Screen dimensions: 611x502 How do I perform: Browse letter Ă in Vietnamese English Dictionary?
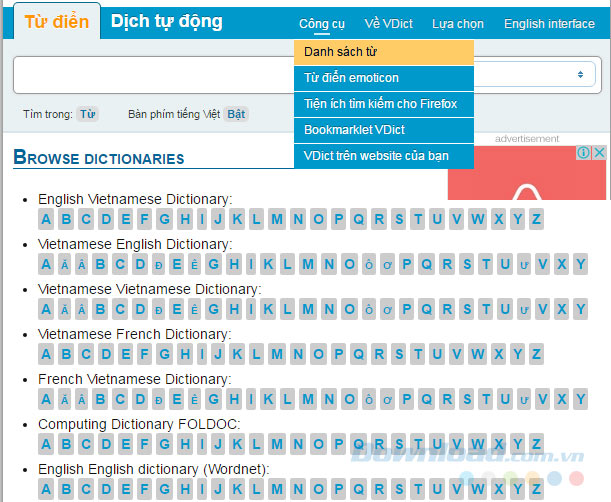(65, 265)
